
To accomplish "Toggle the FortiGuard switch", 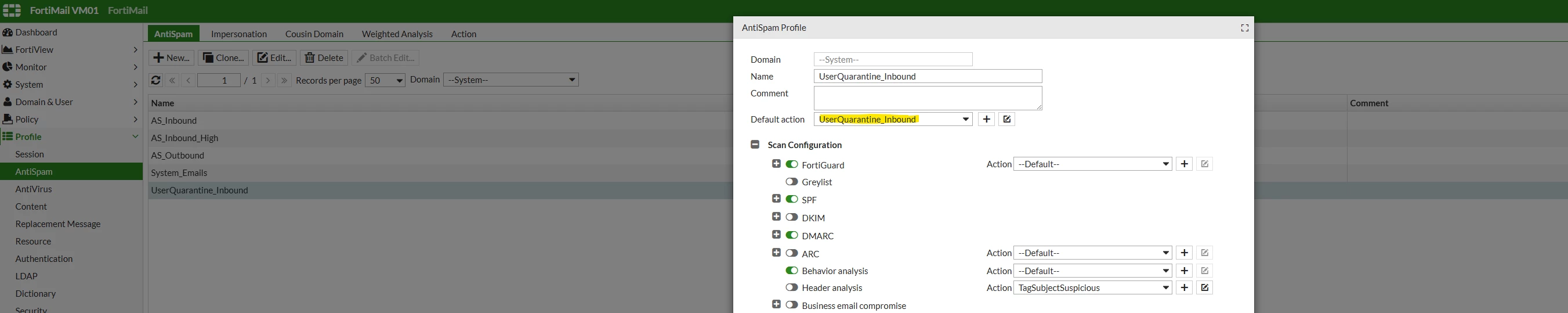I will coord(791,164).
